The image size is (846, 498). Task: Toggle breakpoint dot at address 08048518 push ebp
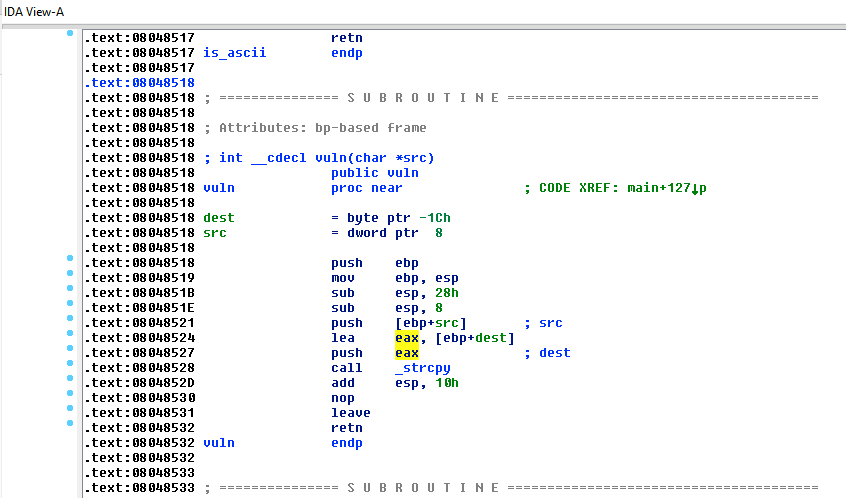tap(70, 258)
